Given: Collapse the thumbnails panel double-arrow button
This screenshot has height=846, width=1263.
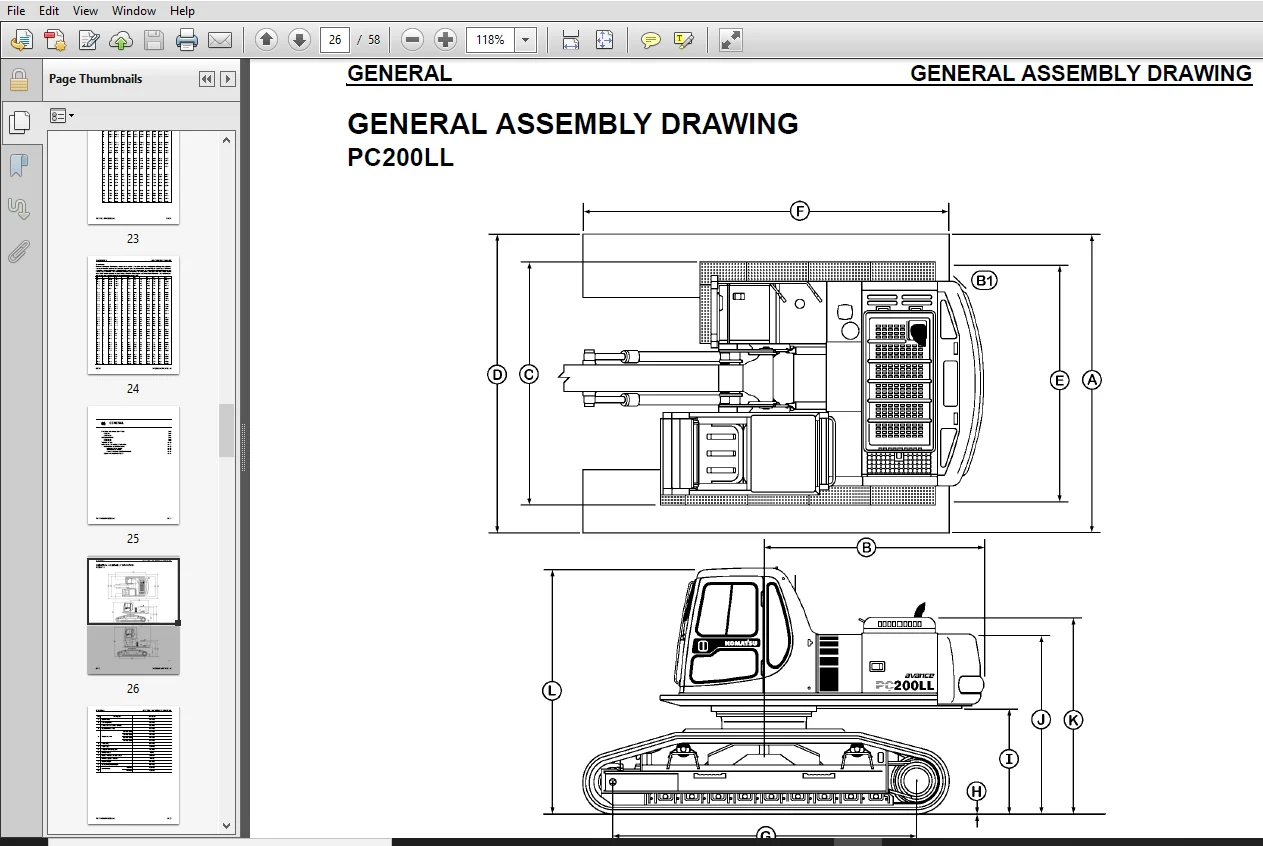Looking at the screenshot, I should [x=207, y=79].
